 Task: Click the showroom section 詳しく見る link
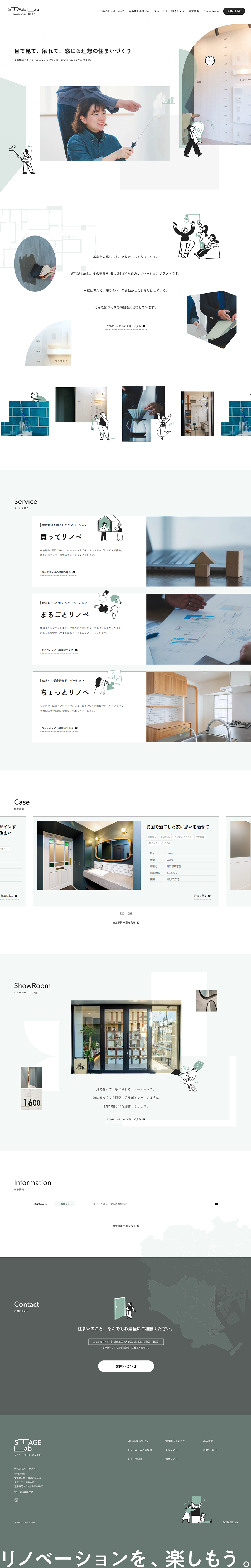coord(125,1119)
